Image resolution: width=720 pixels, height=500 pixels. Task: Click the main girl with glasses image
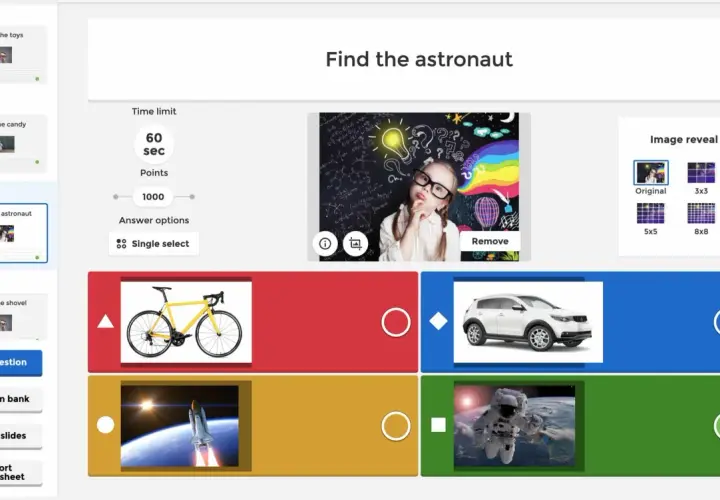tap(419, 187)
